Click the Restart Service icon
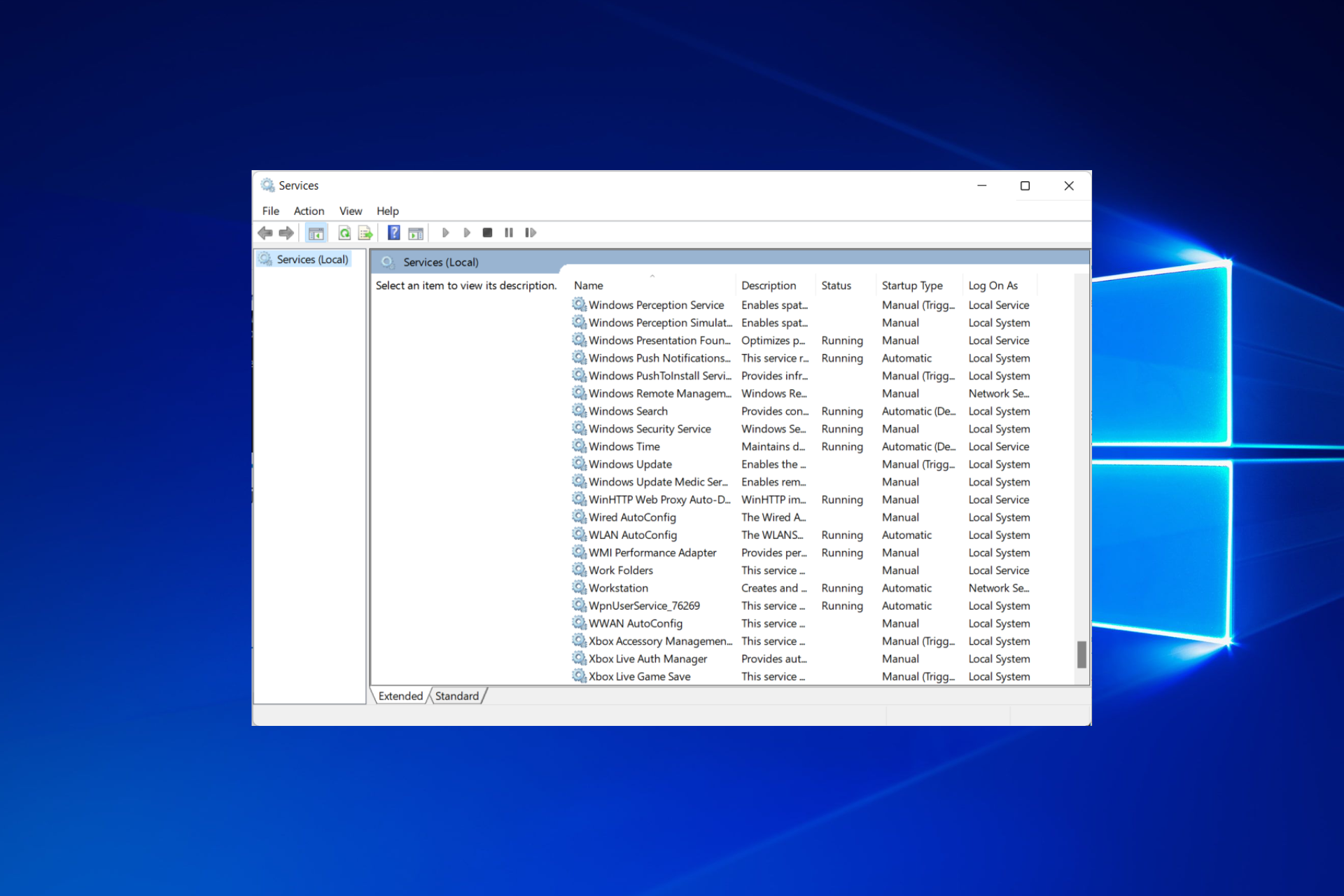 (x=531, y=233)
